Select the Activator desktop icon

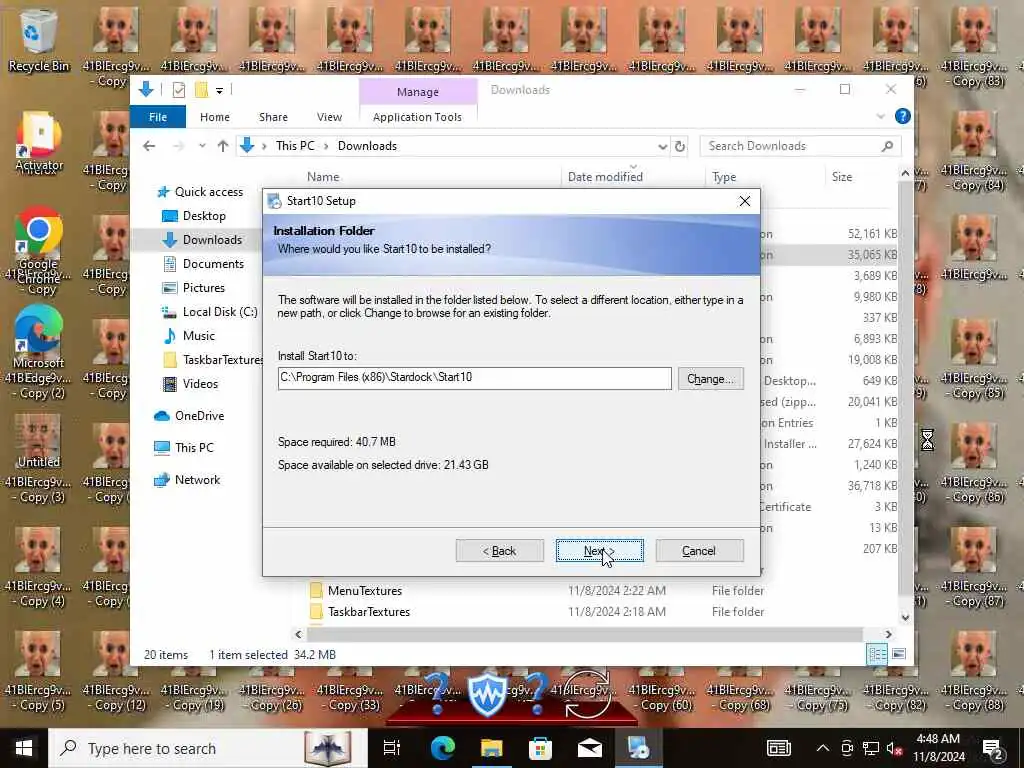tap(39, 141)
